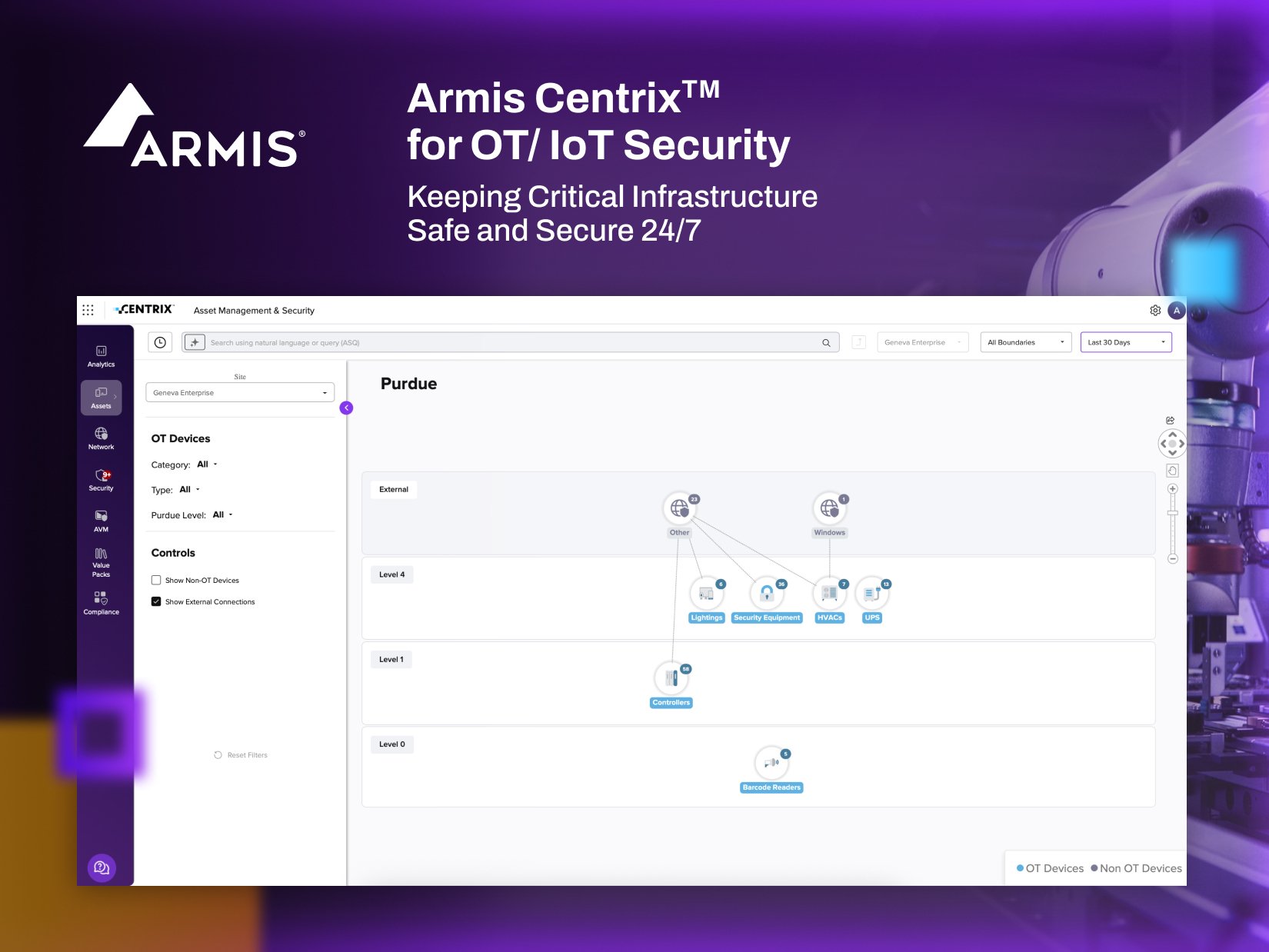Open Compliance in the sidebar
This screenshot has width=1269, height=952.
[x=101, y=603]
